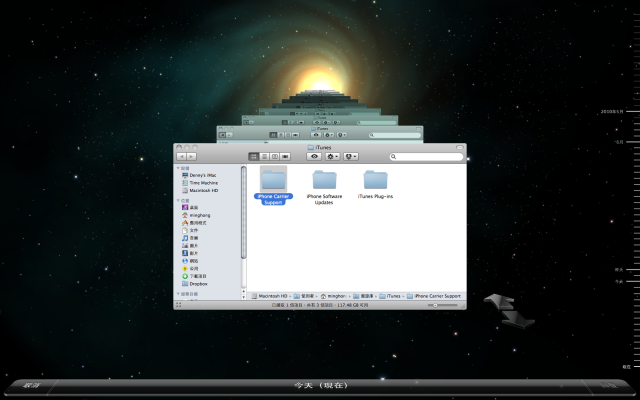640x400 pixels.
Task: Click the Quick Look eye button
Action: [x=315, y=157]
